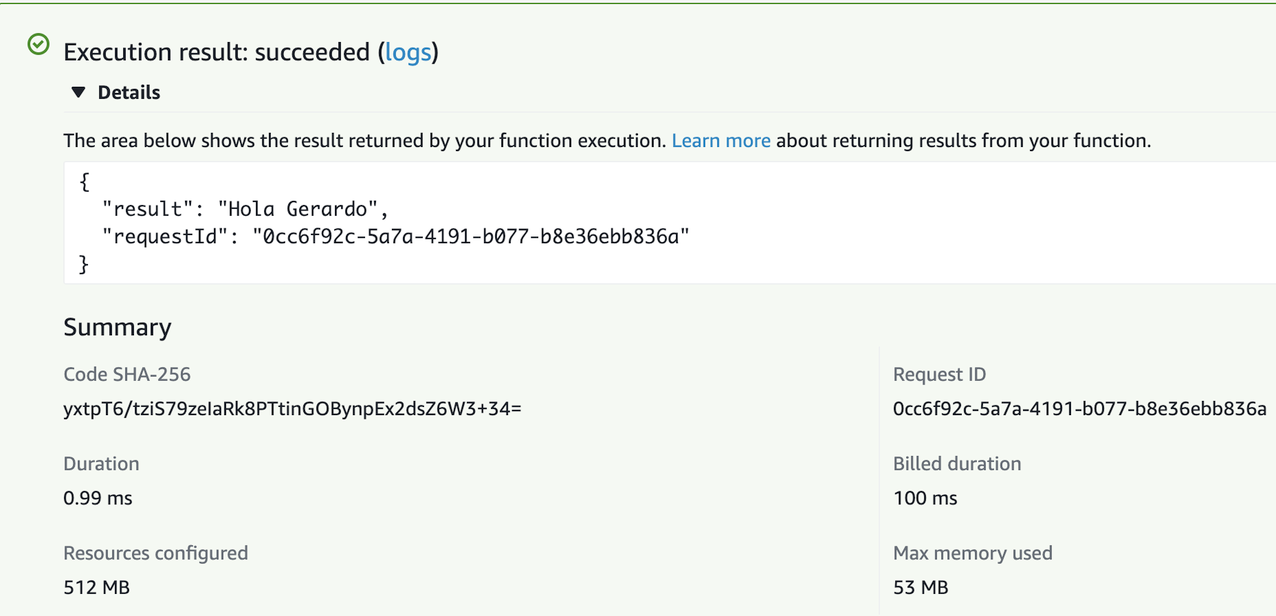The width and height of the screenshot is (1276, 616).
Task: Click the Summary heading
Action: [x=117, y=327]
